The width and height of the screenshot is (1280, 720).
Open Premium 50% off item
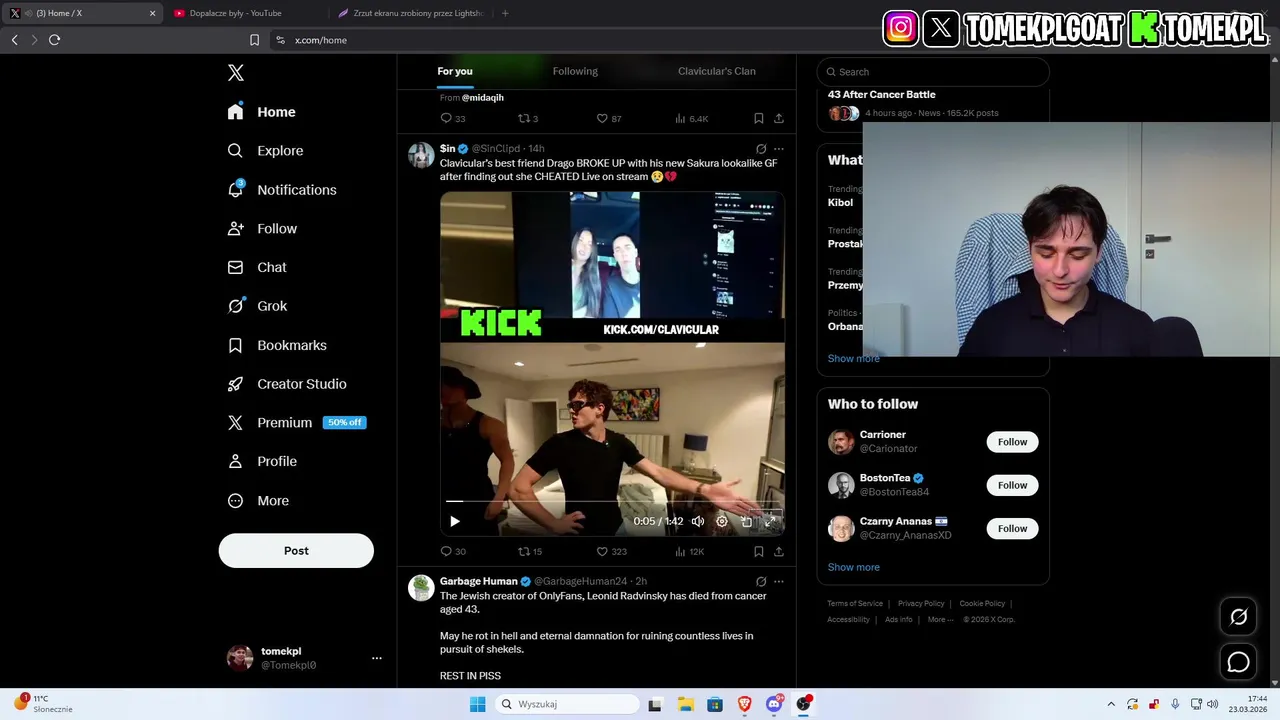coord(297,423)
